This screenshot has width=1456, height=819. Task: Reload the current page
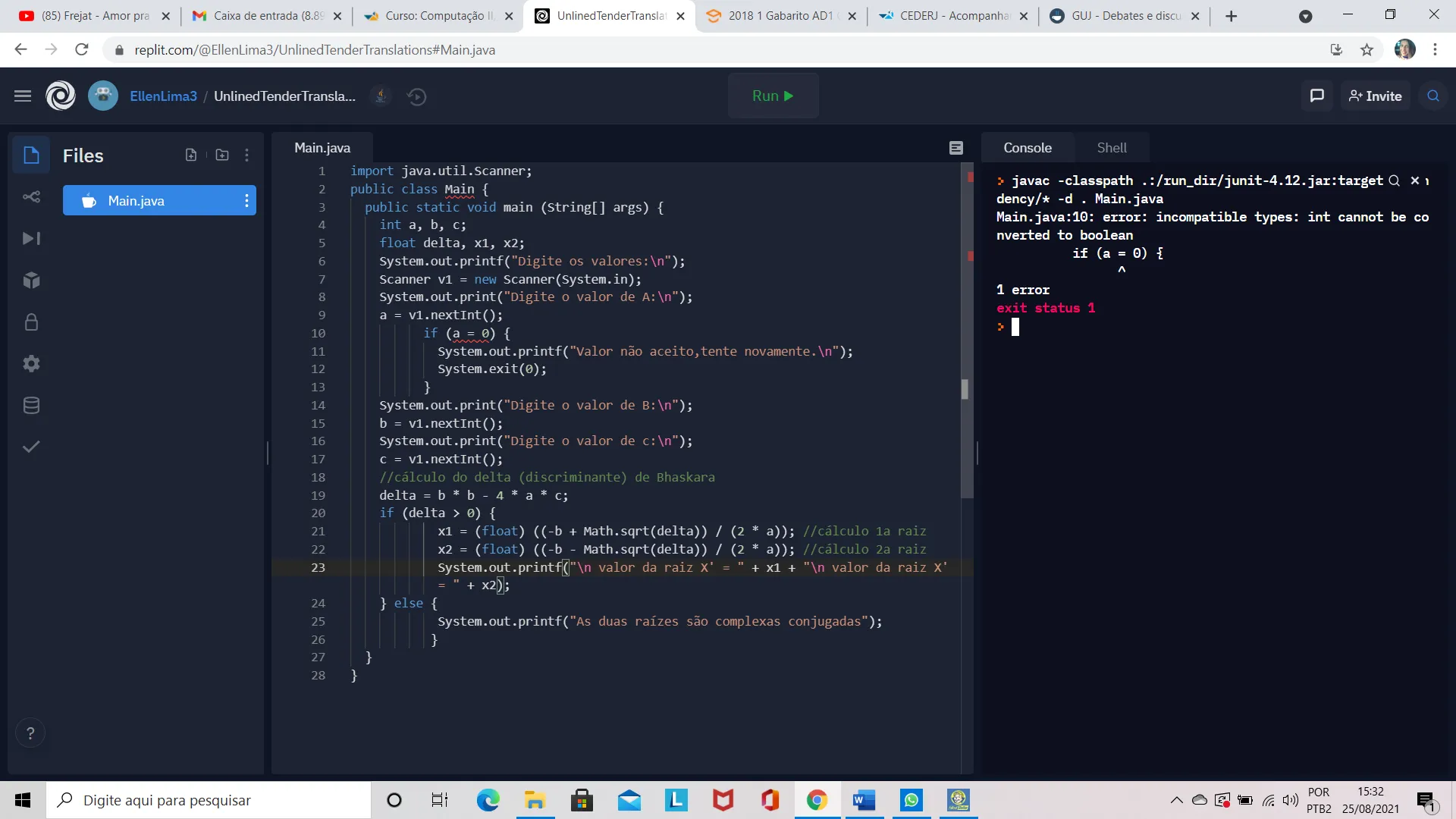point(81,49)
